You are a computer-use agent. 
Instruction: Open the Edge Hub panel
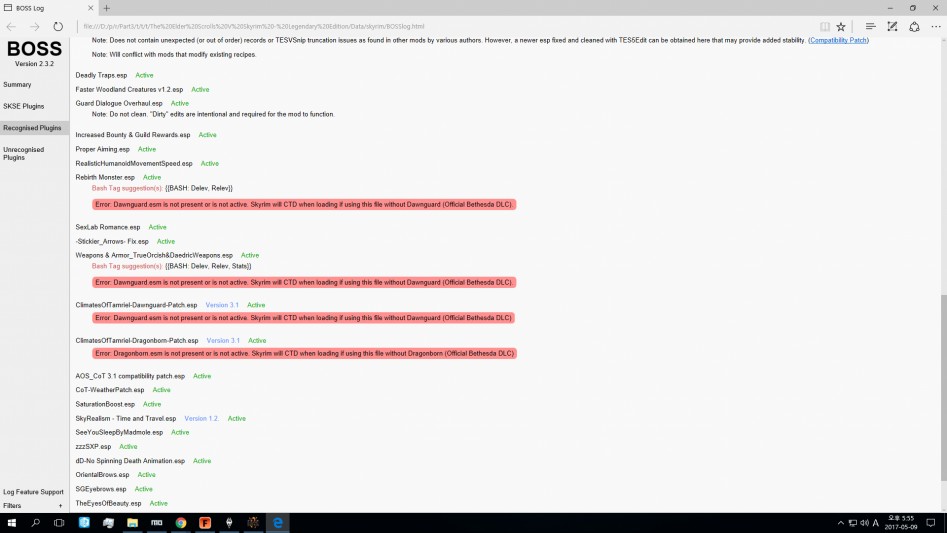coord(870,27)
